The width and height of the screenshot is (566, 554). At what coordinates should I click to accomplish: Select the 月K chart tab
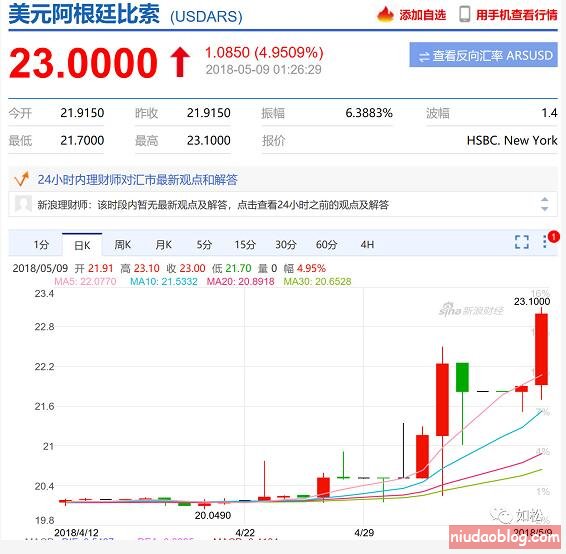click(163, 245)
